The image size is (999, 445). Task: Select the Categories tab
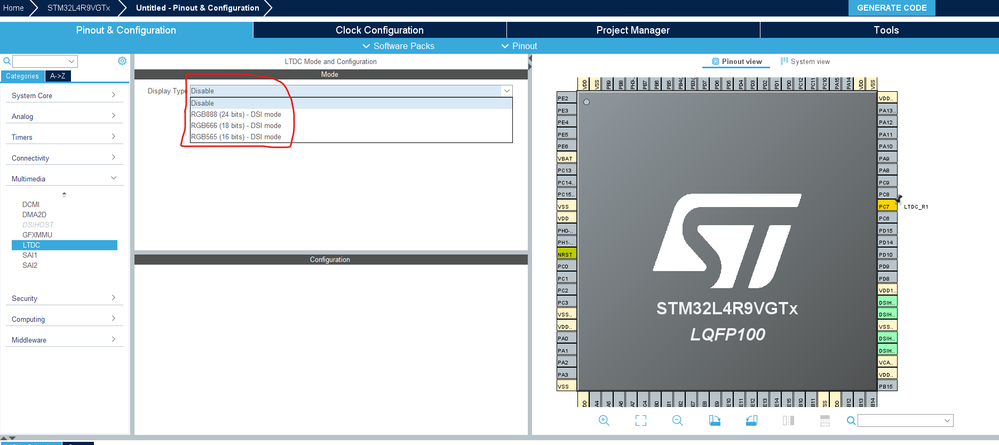click(x=23, y=76)
